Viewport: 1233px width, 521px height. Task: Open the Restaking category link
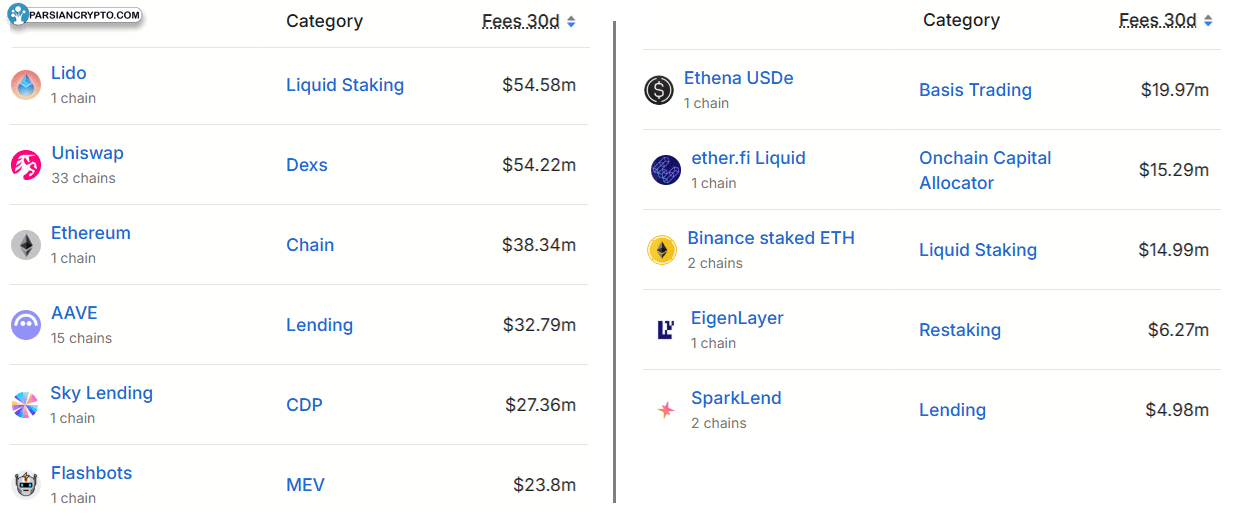tap(960, 330)
